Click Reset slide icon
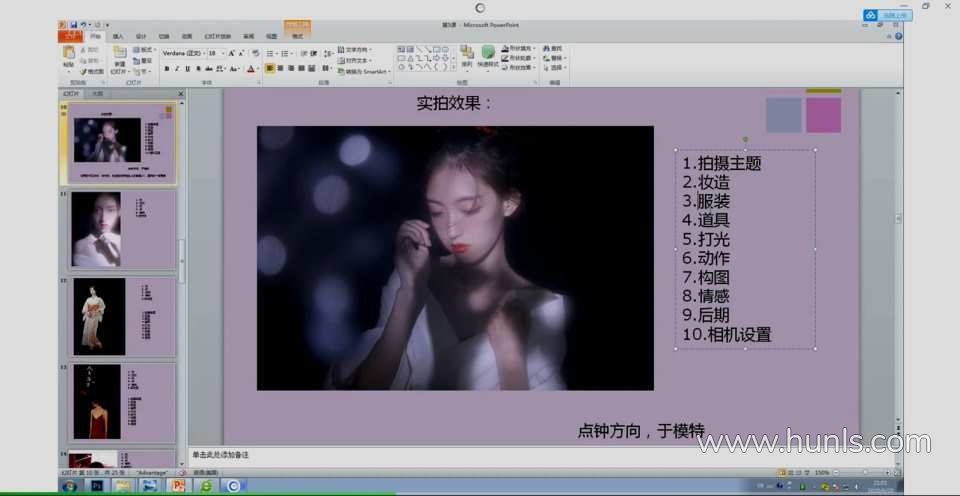This screenshot has height=496, width=960. [137, 61]
